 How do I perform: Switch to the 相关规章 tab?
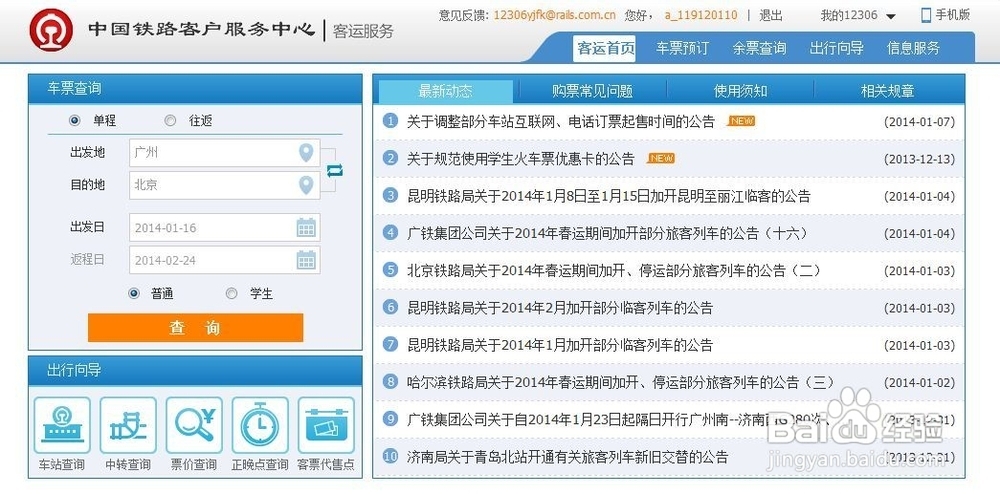point(888,91)
